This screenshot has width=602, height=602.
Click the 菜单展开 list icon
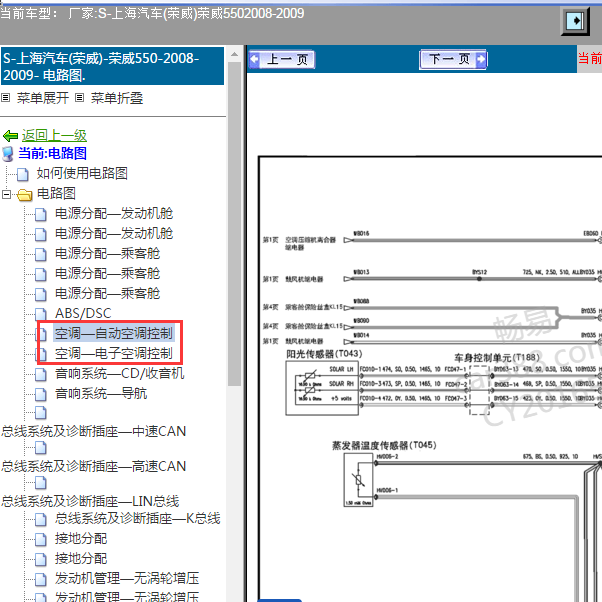[x=5, y=98]
